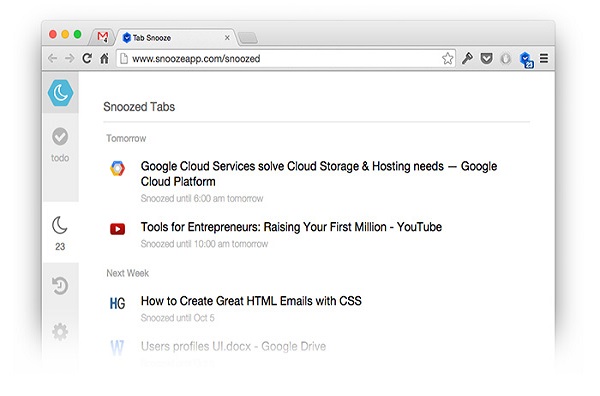Viewport: 600px width, 396px height.
Task: Click 'Snoozed until 10:00 am tomorrow' text
Action: coord(204,244)
